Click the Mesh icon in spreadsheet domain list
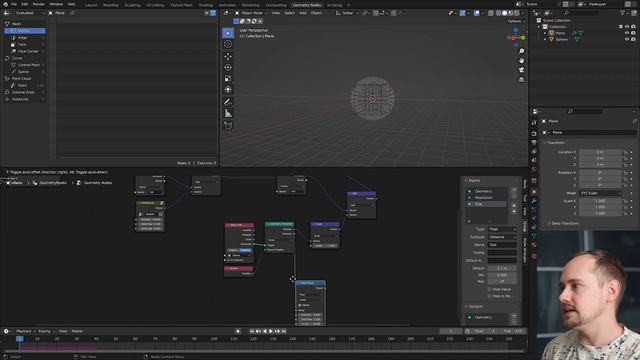 (x=7, y=24)
